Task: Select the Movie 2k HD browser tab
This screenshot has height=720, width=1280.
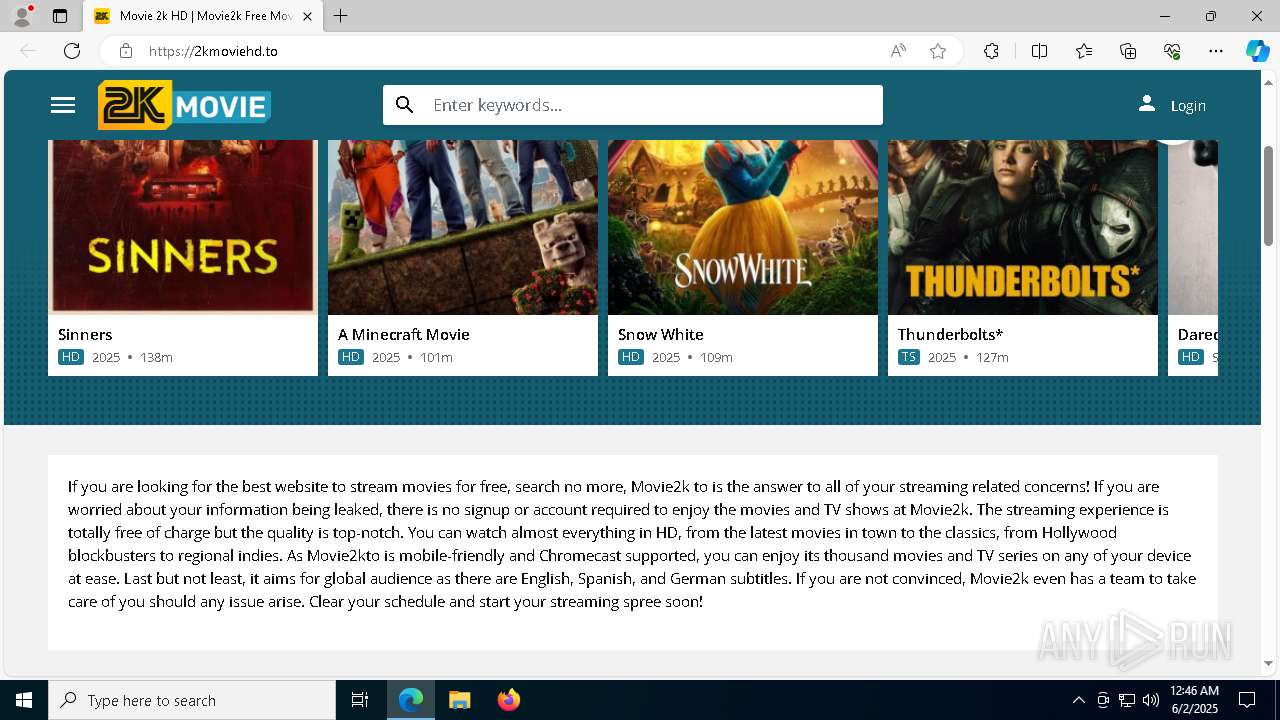Action: point(203,16)
